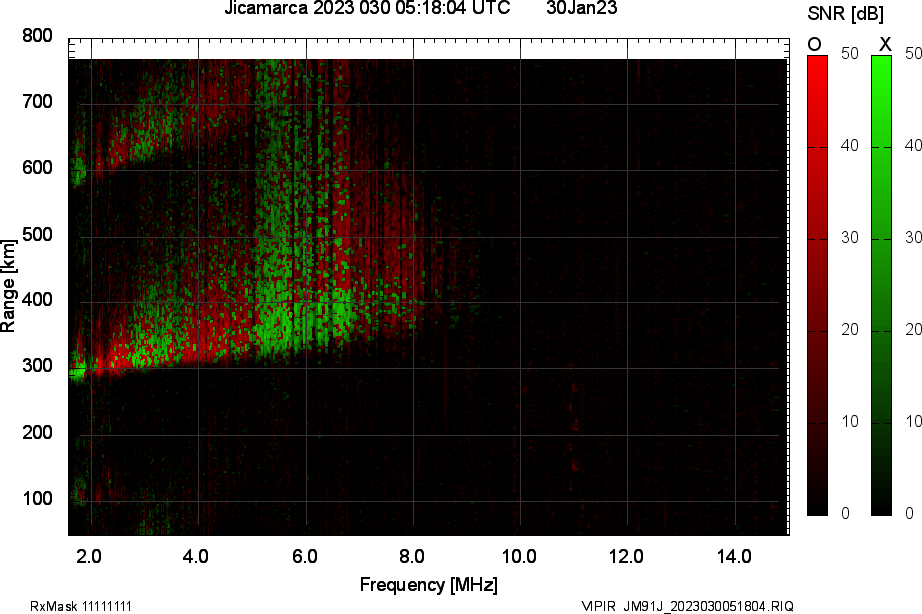
Task: Click the 14.0 frequency axis tick label
Action: [734, 556]
